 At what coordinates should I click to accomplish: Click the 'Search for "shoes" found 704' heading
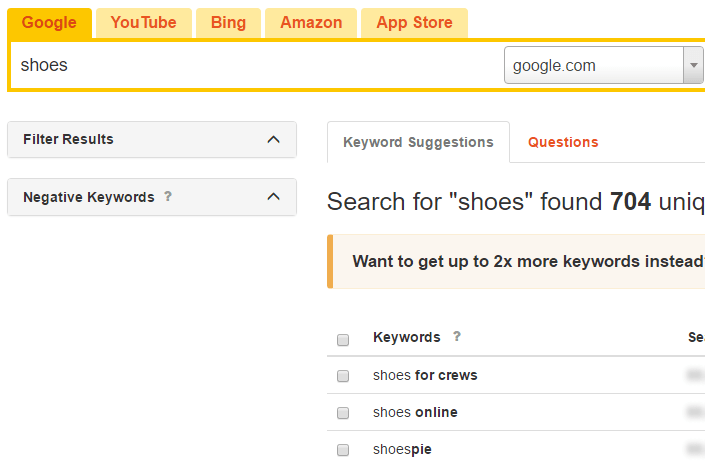[516, 201]
